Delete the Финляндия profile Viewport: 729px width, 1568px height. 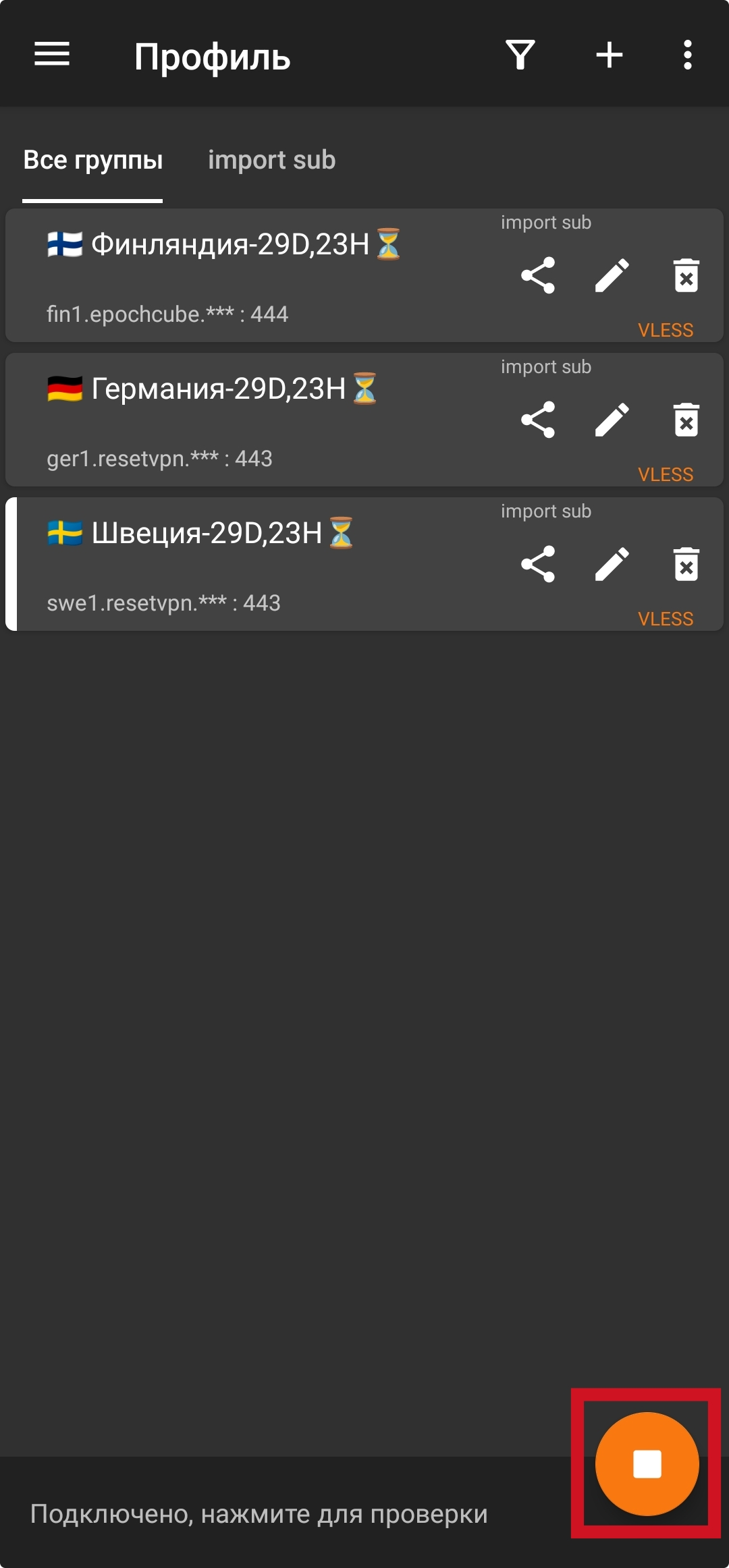coord(686,275)
